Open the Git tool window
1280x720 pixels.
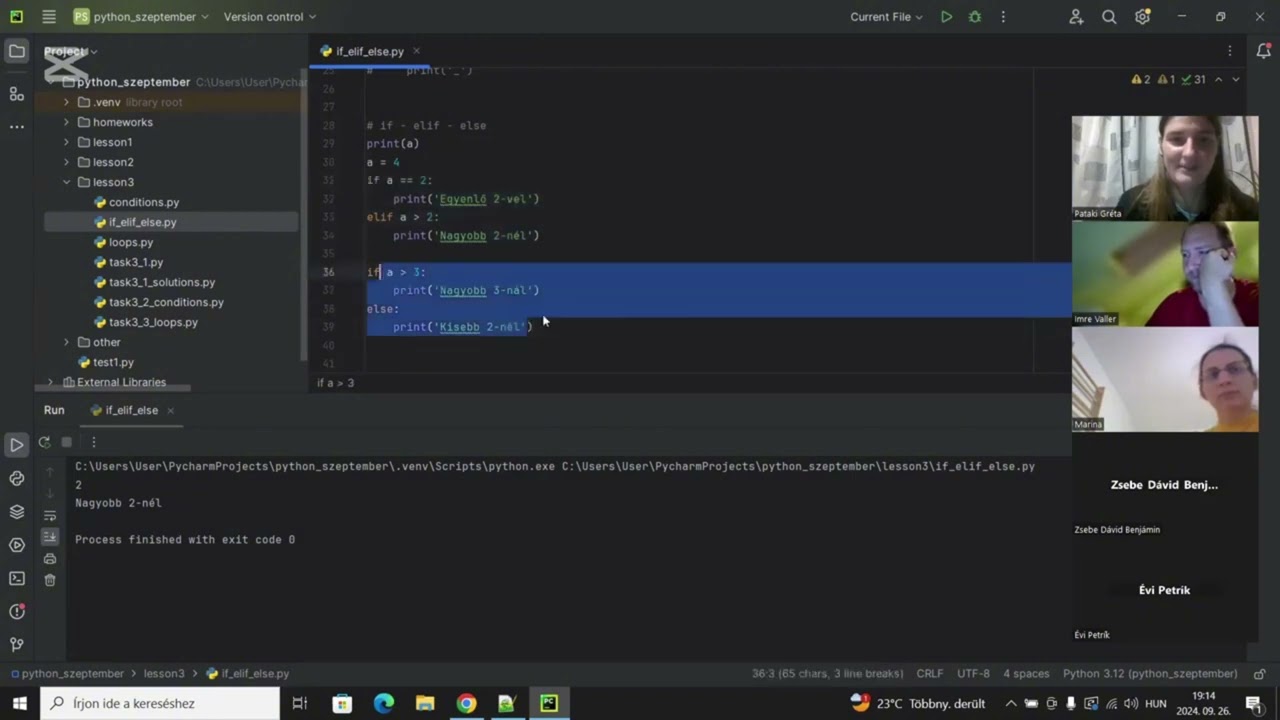(x=17, y=644)
